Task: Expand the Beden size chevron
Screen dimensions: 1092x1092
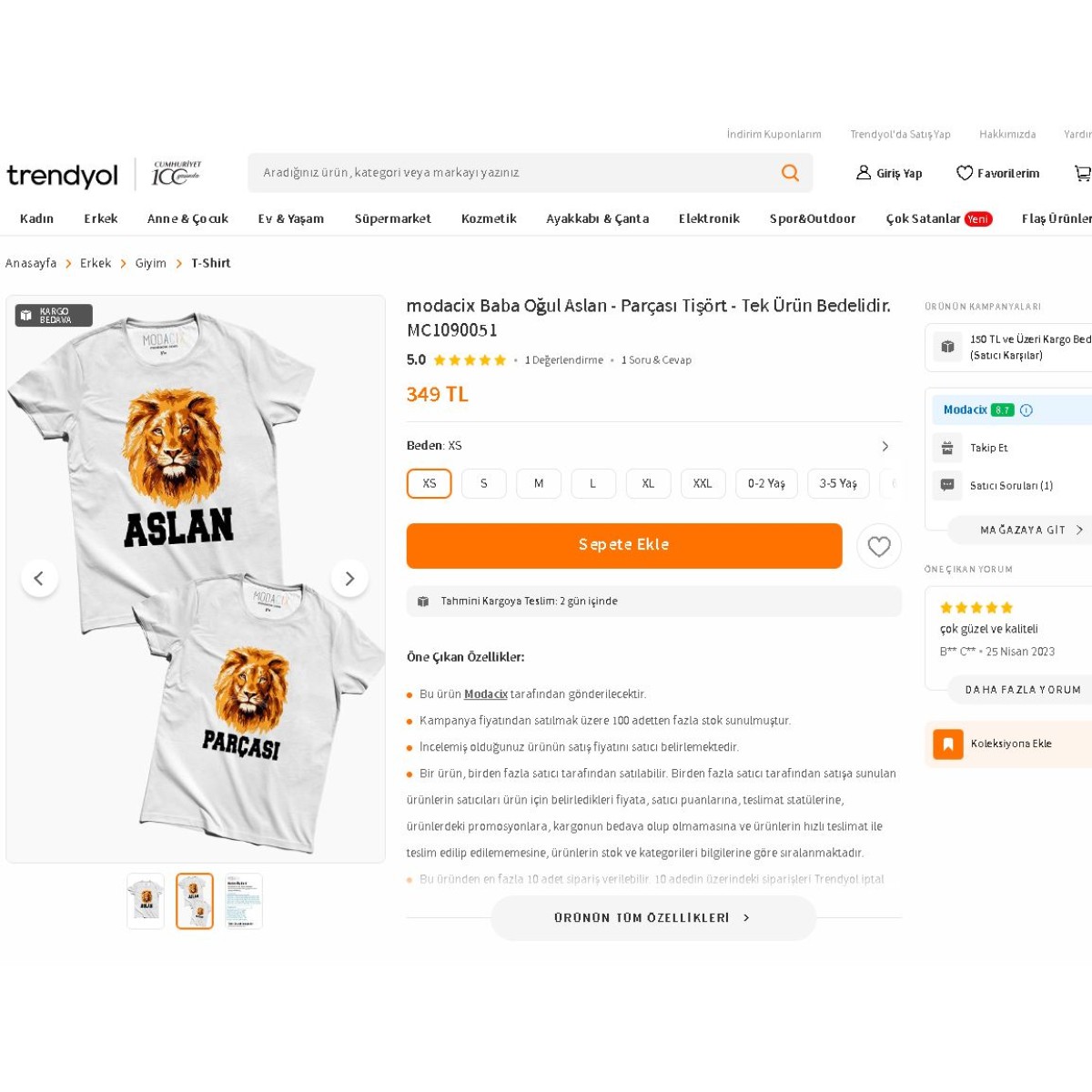Action: tap(885, 446)
